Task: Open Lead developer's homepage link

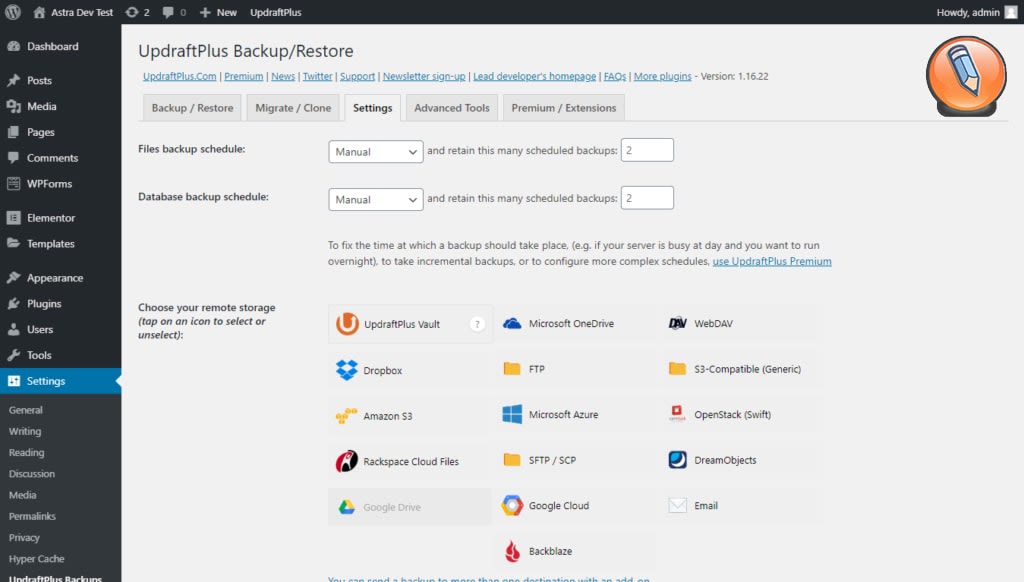Action: coord(534,76)
